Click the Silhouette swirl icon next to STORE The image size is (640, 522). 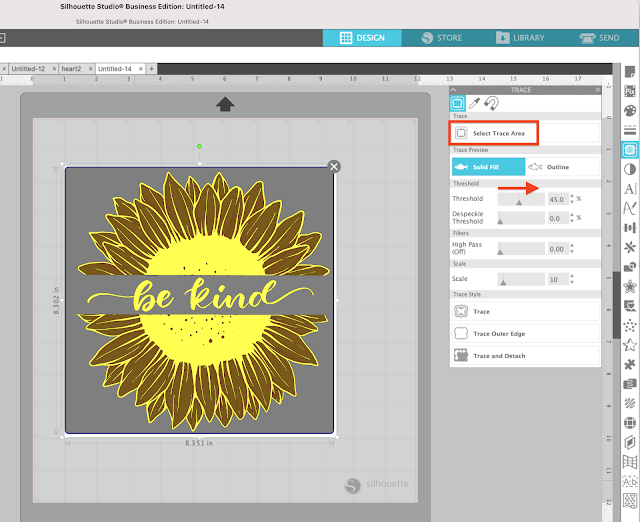click(x=427, y=38)
